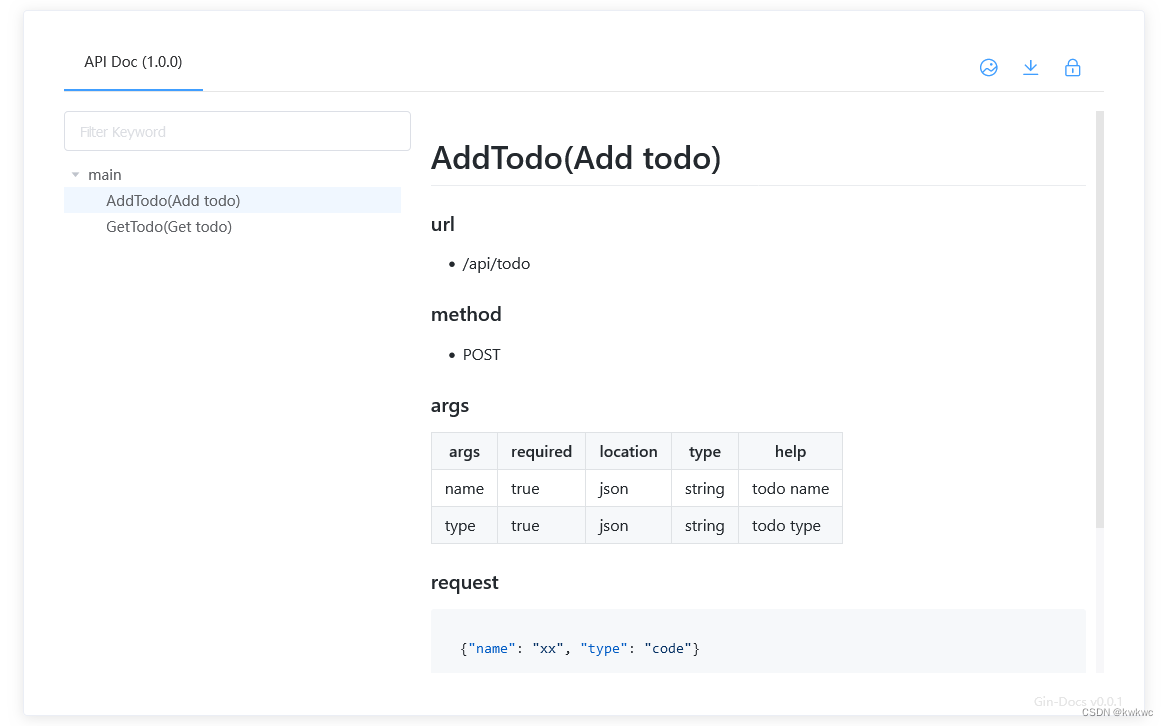Select the API Doc (1.0.0) tab
Screen dimensions: 1168x726
133,62
